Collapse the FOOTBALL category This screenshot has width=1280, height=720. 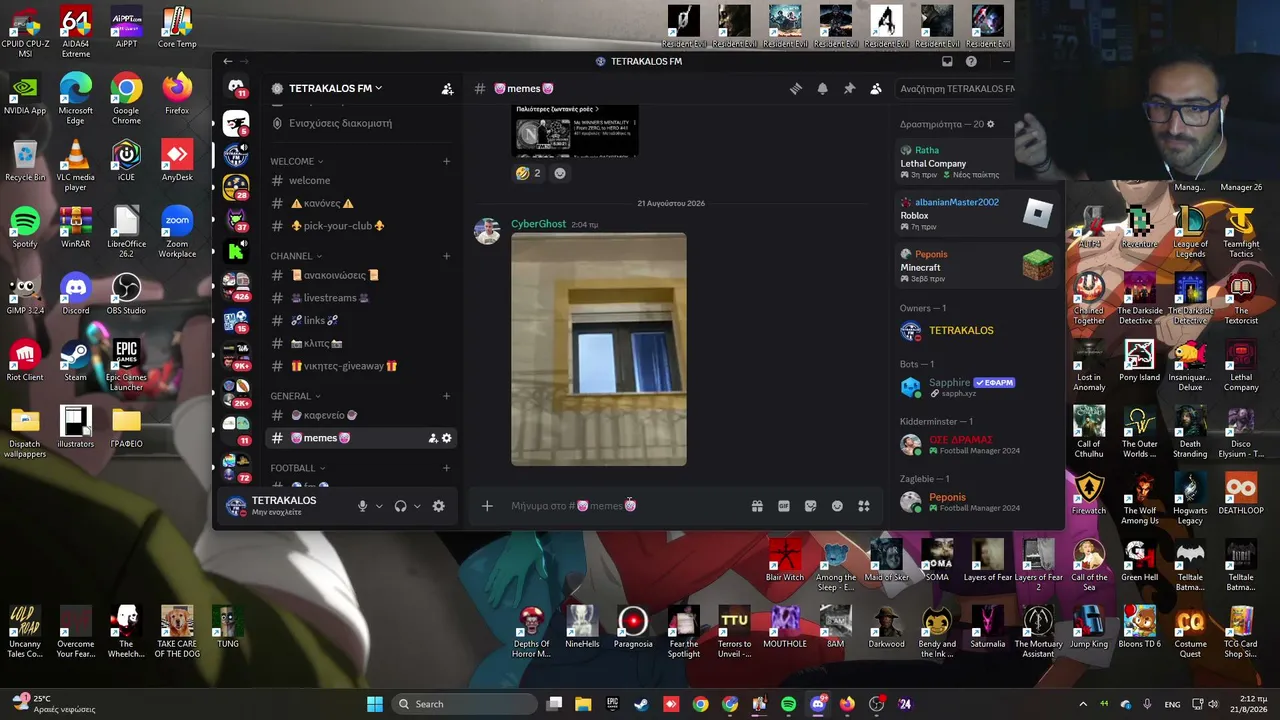(297, 468)
